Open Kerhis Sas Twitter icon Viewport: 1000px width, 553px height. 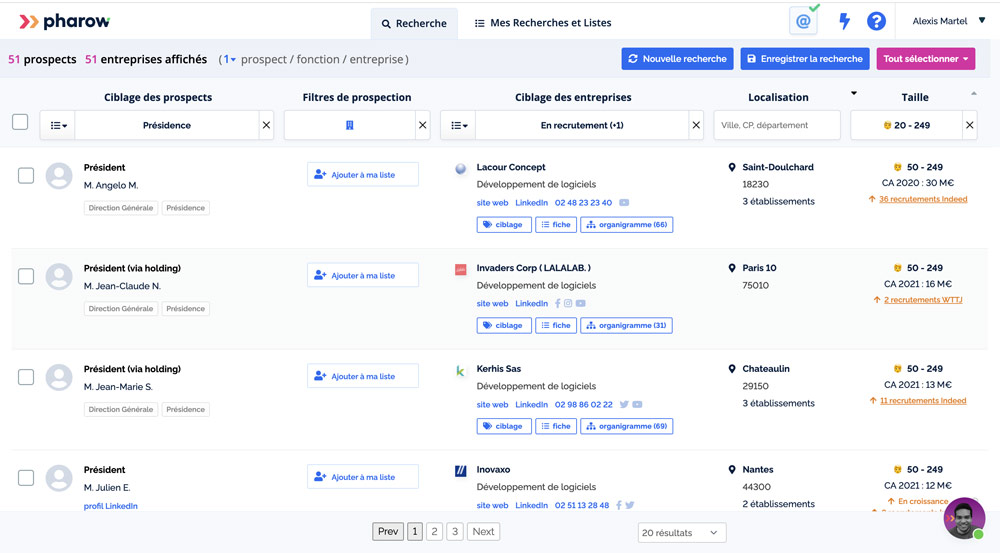pos(624,404)
